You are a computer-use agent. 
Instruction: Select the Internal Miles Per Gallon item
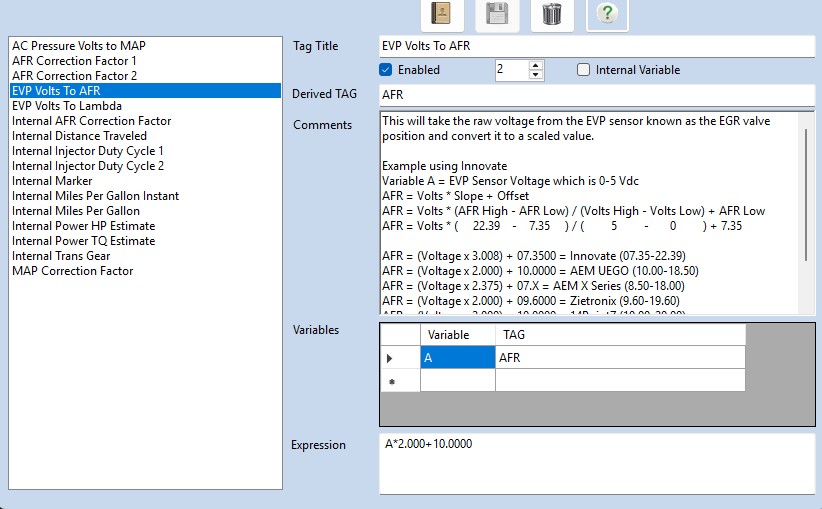(x=145, y=211)
